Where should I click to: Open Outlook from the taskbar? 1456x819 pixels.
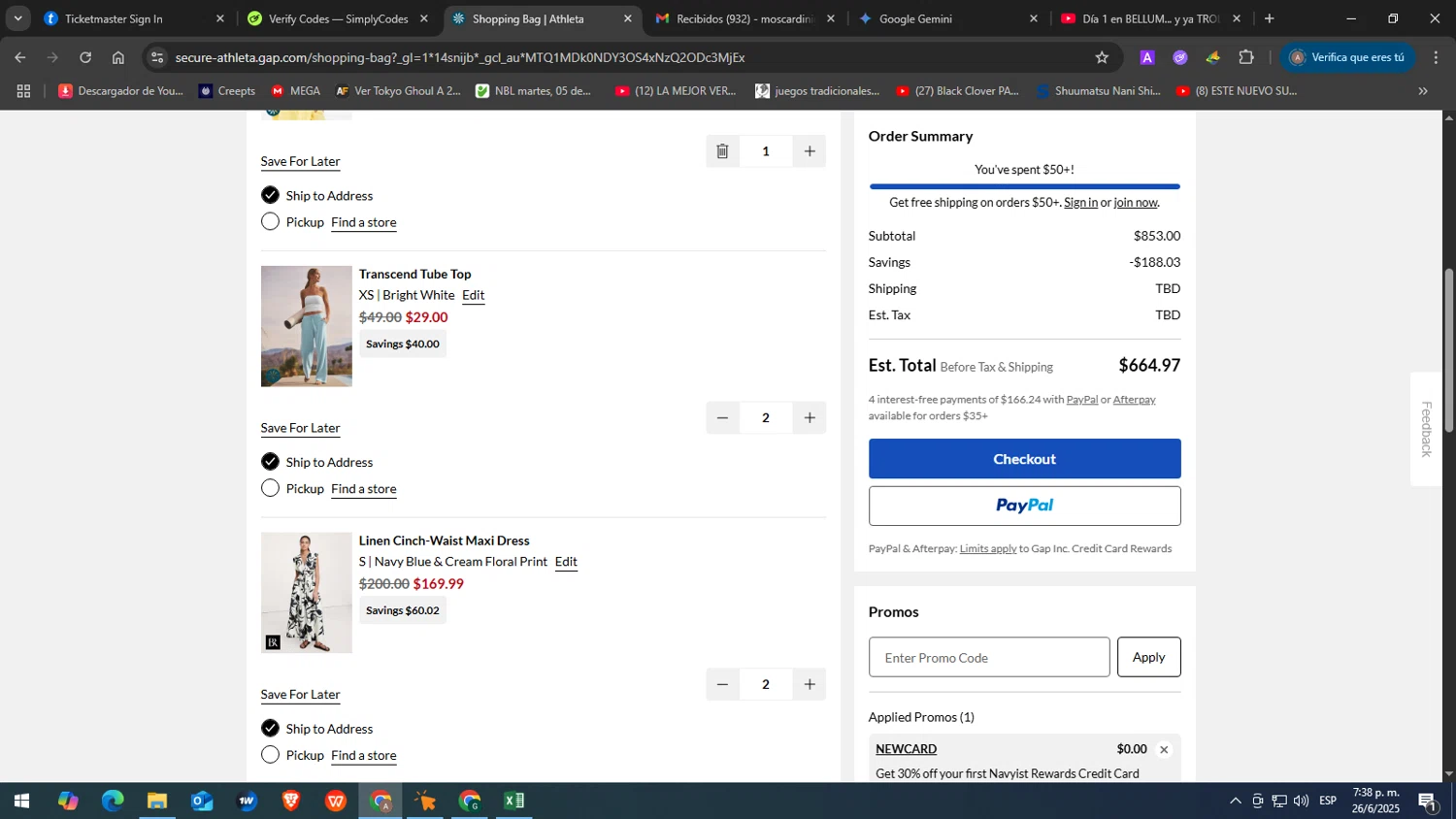point(202,802)
